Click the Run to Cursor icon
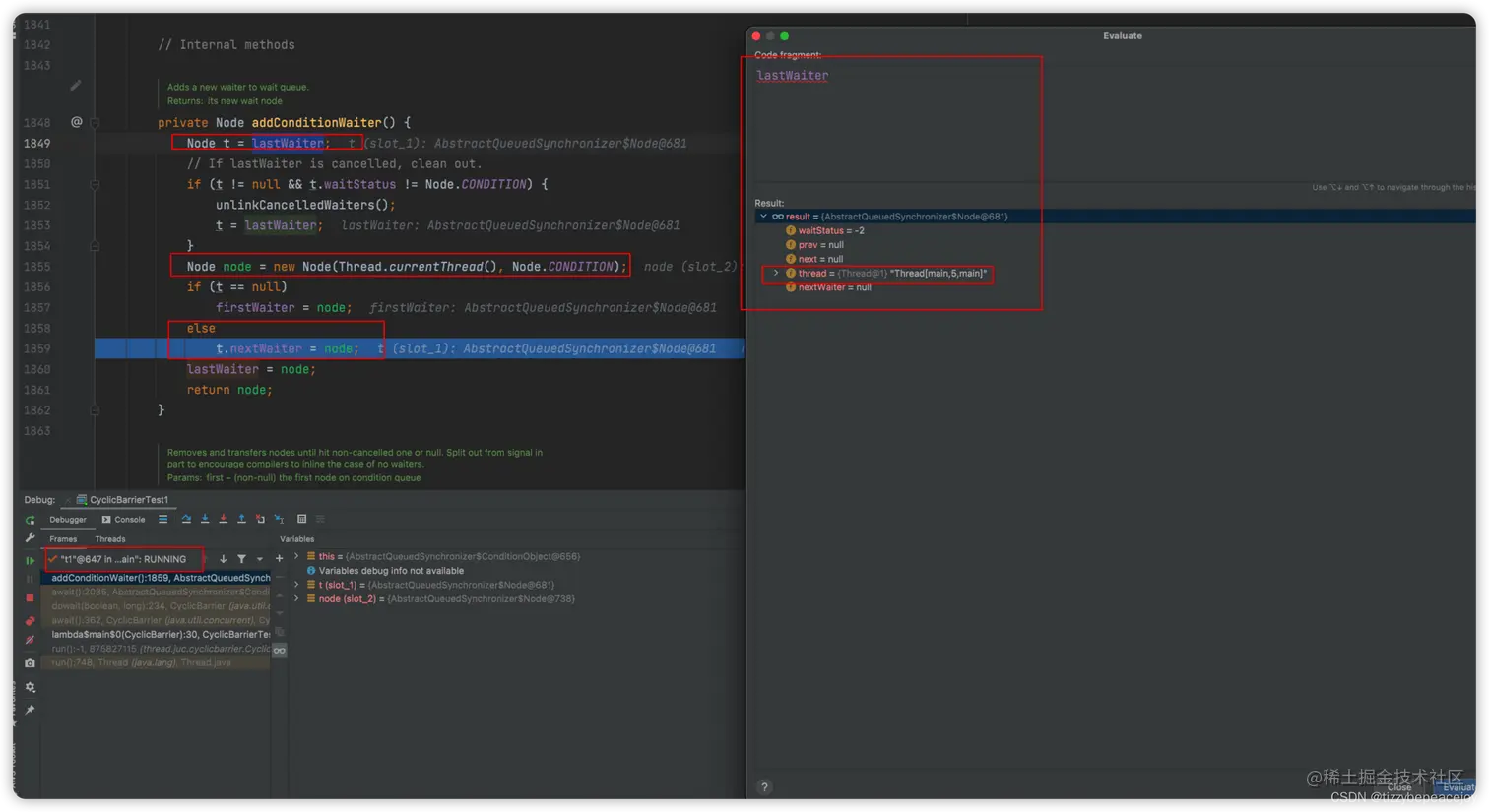Image resolution: width=1489 pixels, height=812 pixels. tap(279, 519)
